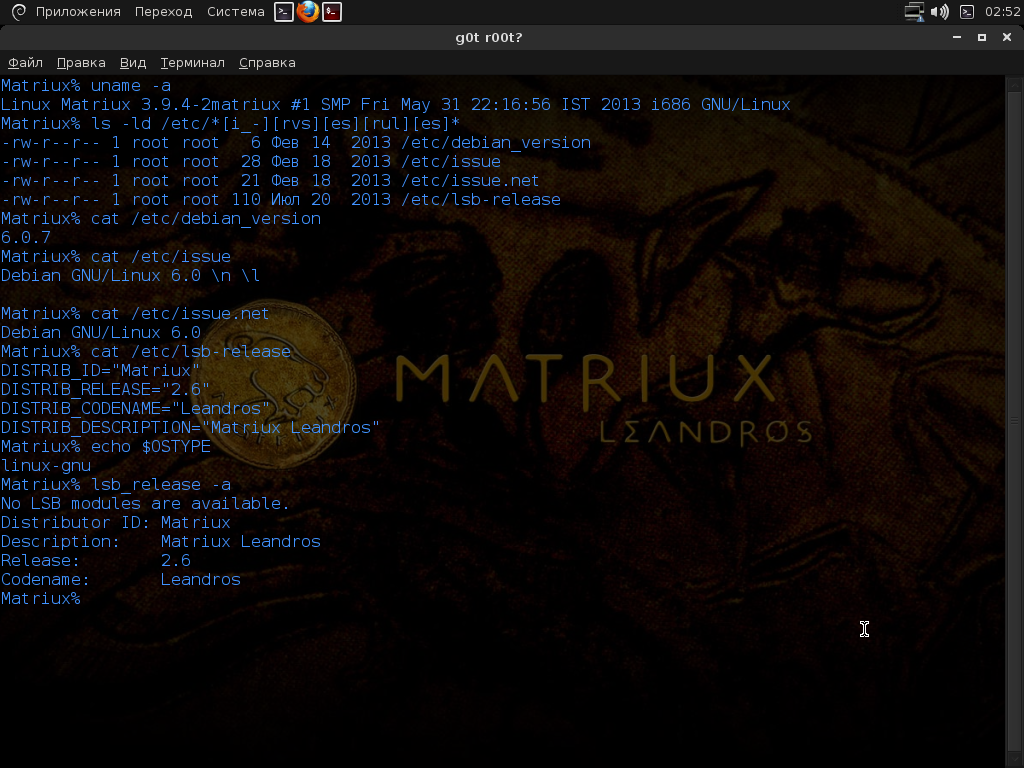Click the ls row ending in /etc/issue.net
This screenshot has width=1024, height=768.
pos(270,180)
